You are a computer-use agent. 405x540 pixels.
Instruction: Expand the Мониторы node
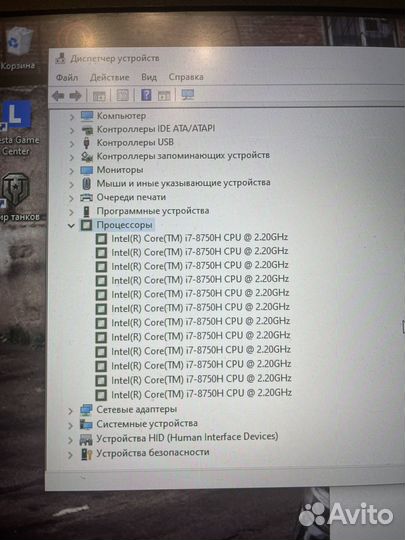tap(72, 171)
